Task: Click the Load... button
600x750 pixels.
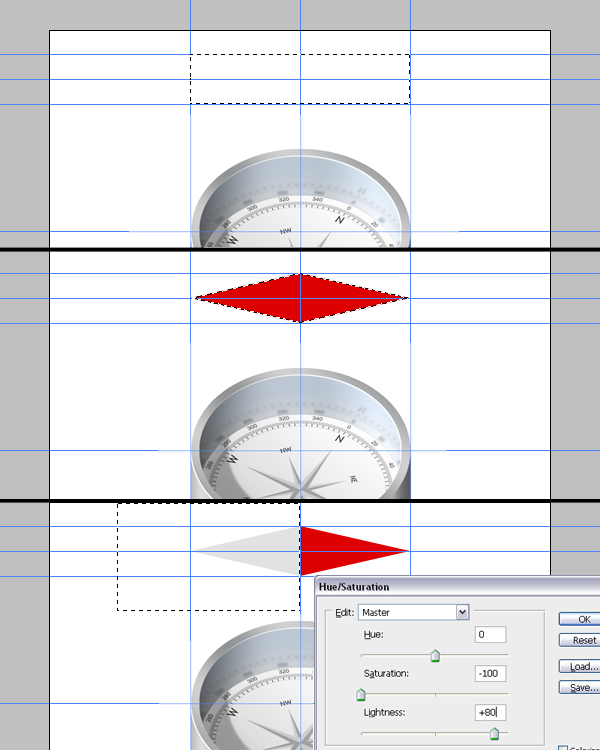Action: click(x=584, y=666)
